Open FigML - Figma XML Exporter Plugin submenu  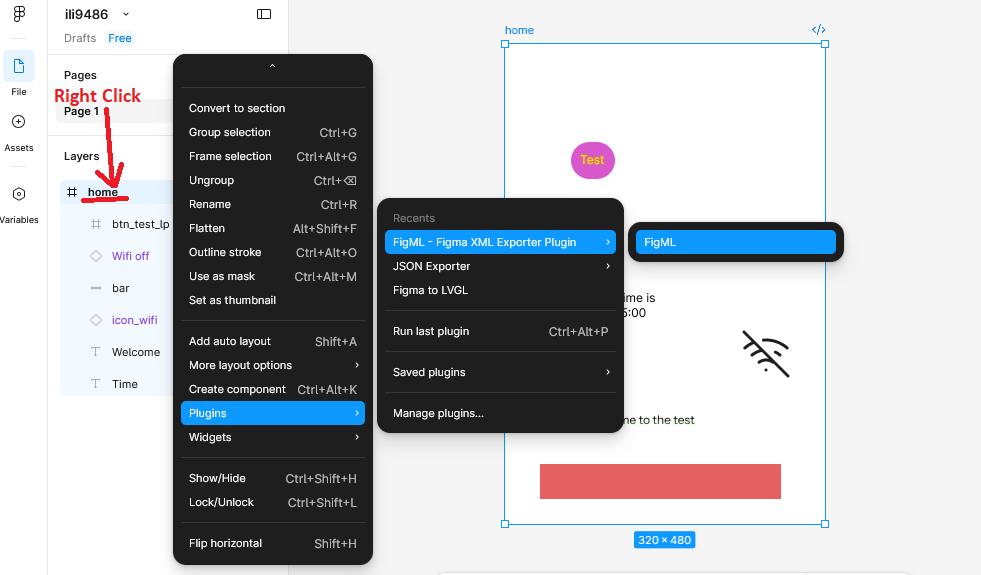pos(501,242)
